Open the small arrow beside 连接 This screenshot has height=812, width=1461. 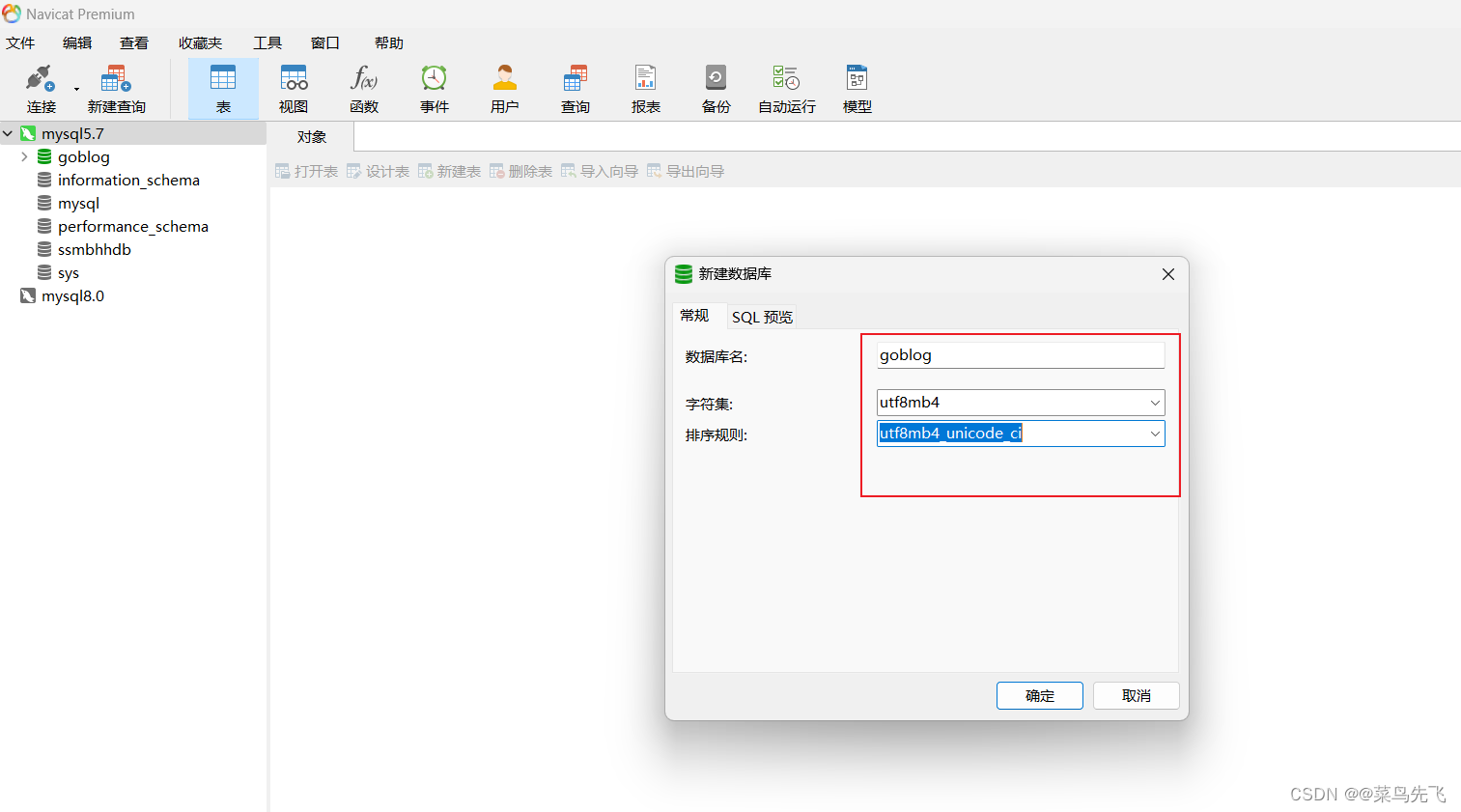pyautogui.click(x=76, y=90)
